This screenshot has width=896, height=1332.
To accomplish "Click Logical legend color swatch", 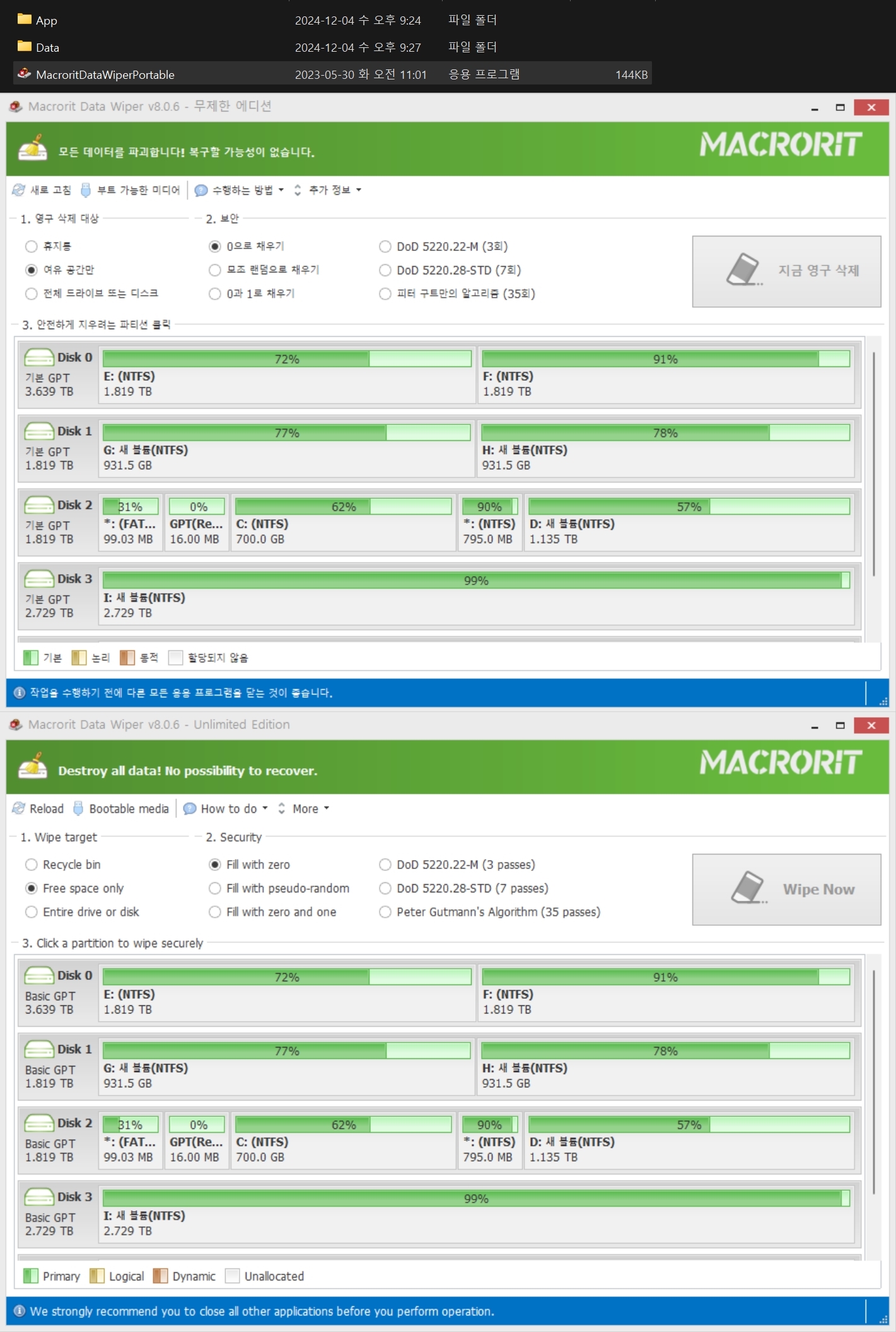I will 96,1276.
